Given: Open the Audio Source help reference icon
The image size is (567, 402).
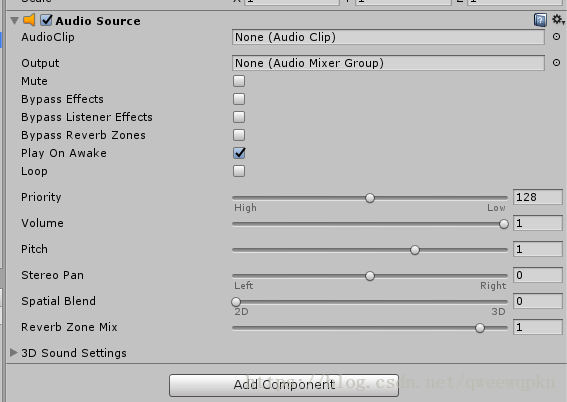Looking at the screenshot, I should coord(540,20).
